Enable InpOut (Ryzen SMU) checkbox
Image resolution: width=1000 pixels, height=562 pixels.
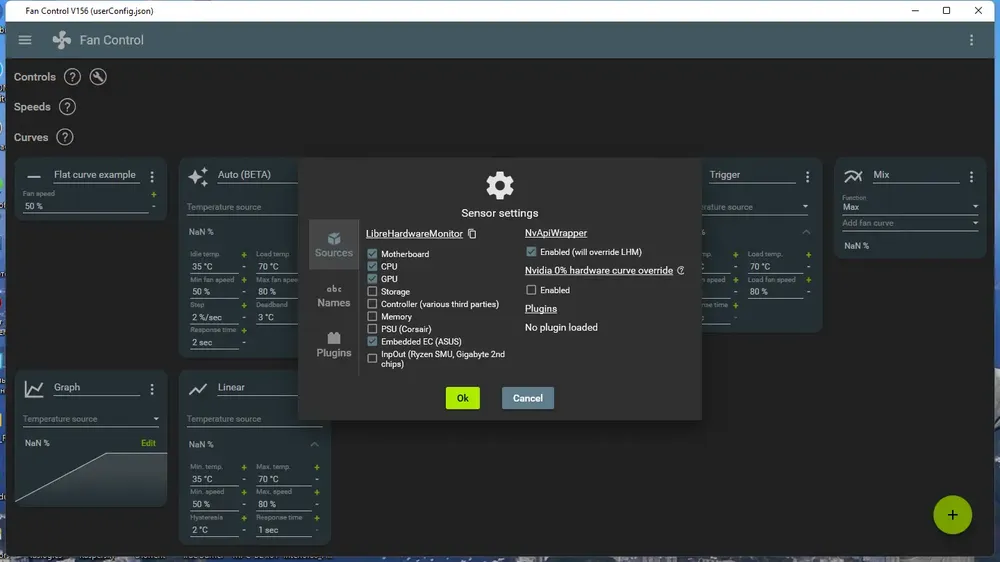point(372,359)
